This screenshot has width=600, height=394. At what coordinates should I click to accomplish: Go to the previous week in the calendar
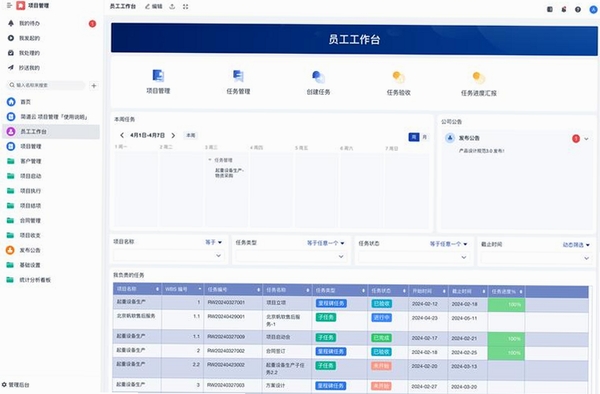(x=122, y=135)
